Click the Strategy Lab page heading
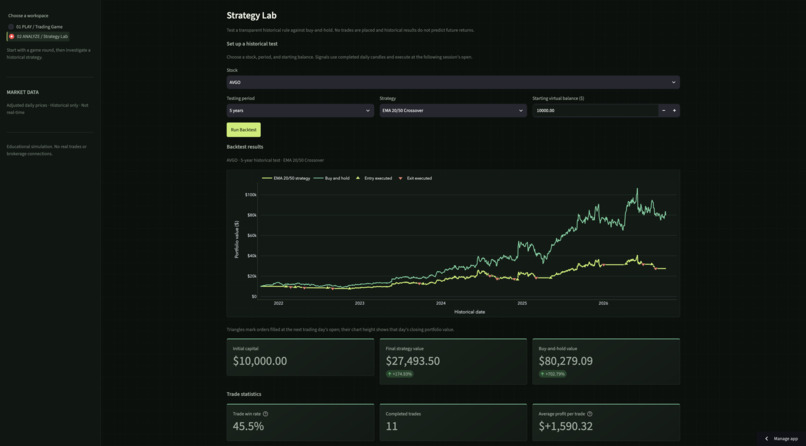806x446 pixels. (x=251, y=16)
